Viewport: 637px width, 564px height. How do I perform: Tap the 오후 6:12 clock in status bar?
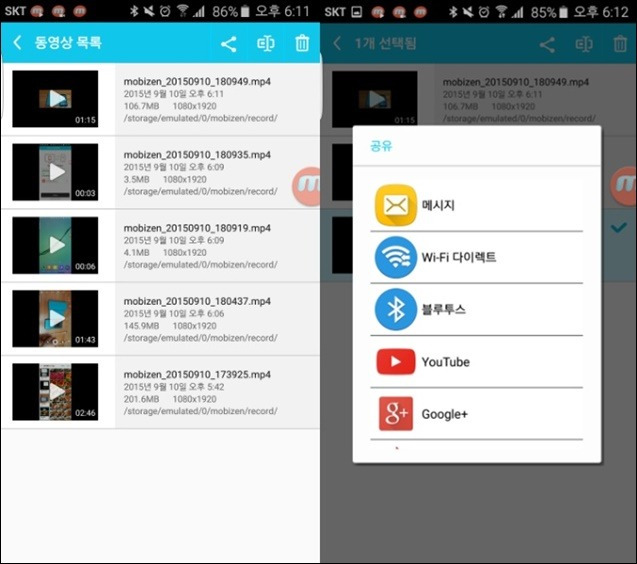tap(601, 12)
